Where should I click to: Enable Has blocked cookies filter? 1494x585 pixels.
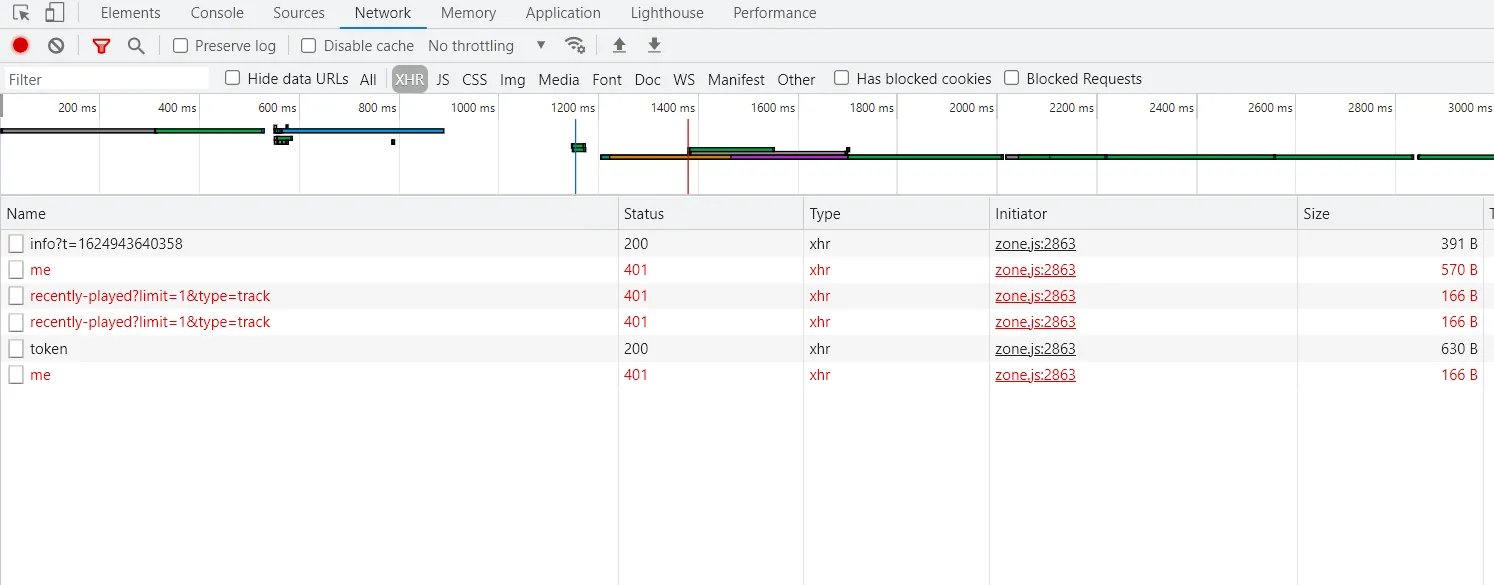tap(842, 78)
